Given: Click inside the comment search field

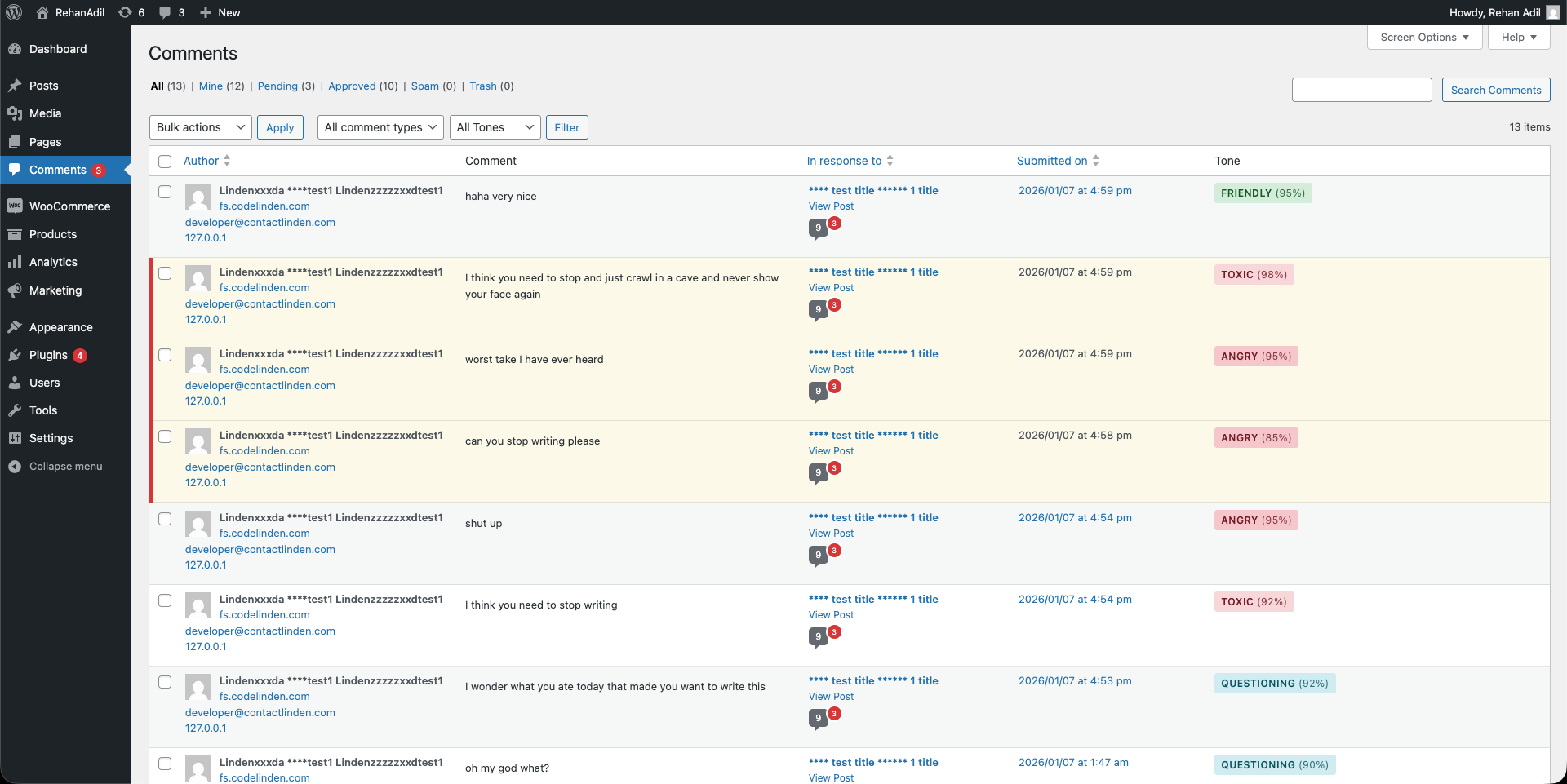Looking at the screenshot, I should coord(1361,90).
